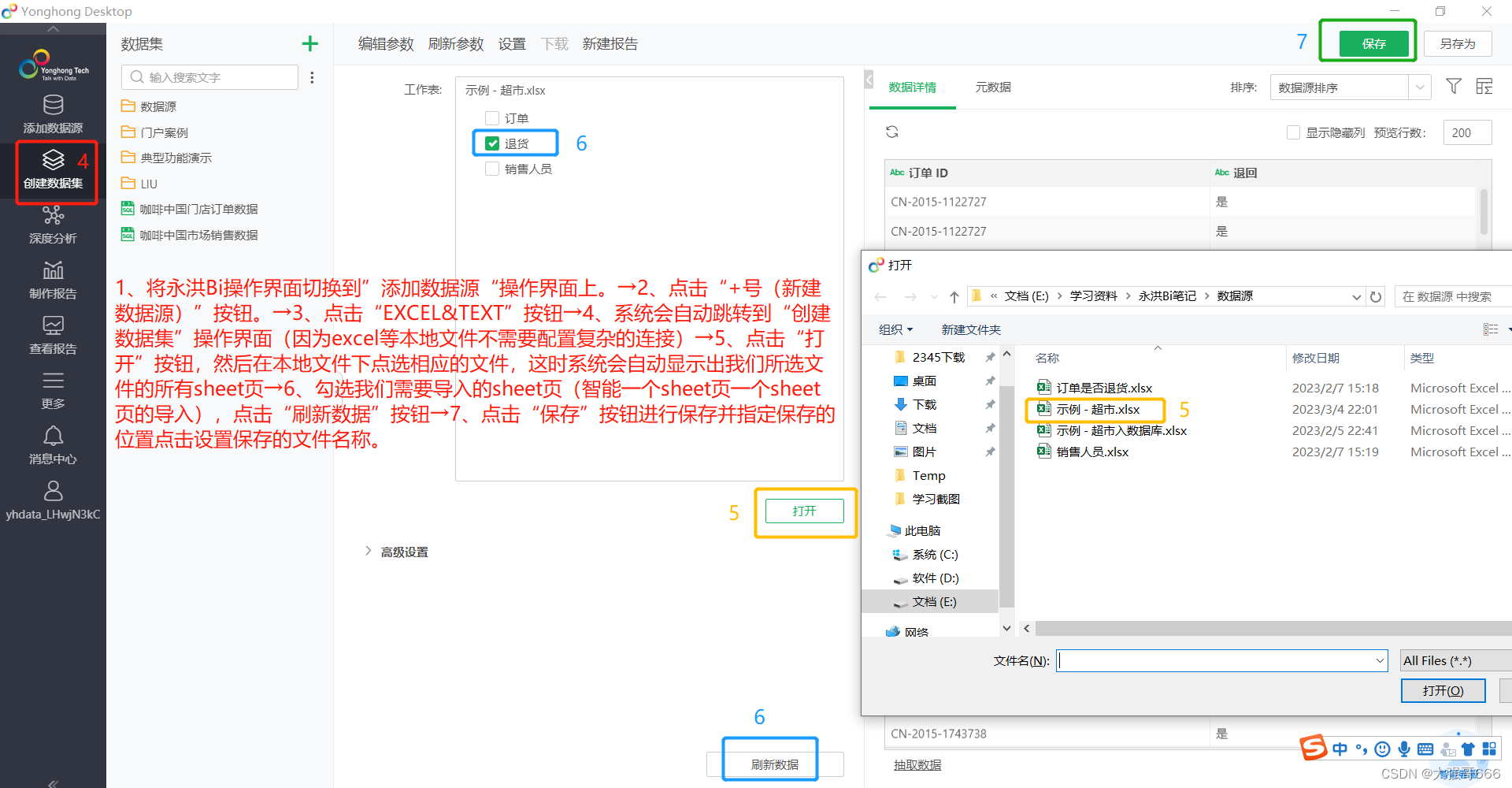Click the back arrow in the open dialog

coord(880,296)
